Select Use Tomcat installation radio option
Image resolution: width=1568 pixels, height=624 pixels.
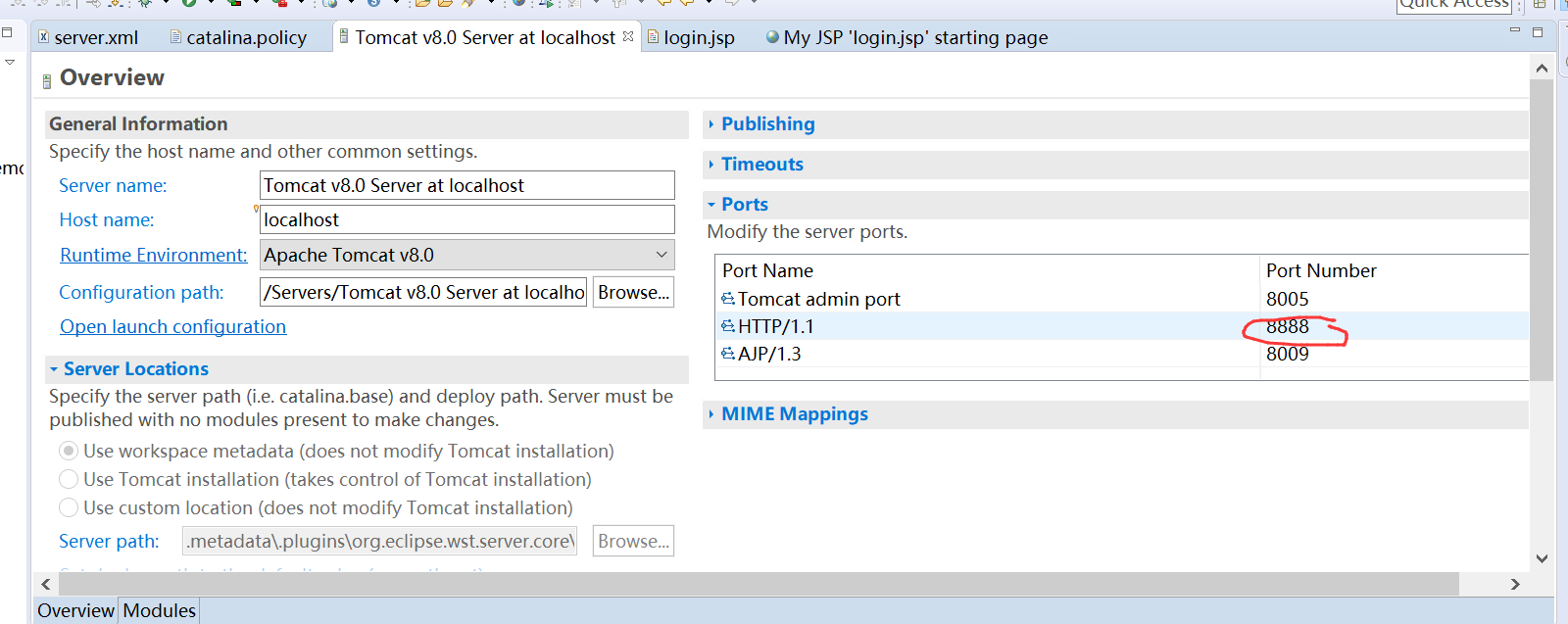69,479
